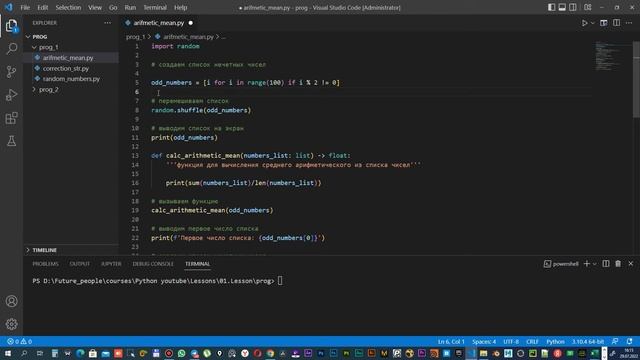Close the unsaved arifmetic_mean.py tab dot
The height and width of the screenshot is (360, 640).
(191, 23)
